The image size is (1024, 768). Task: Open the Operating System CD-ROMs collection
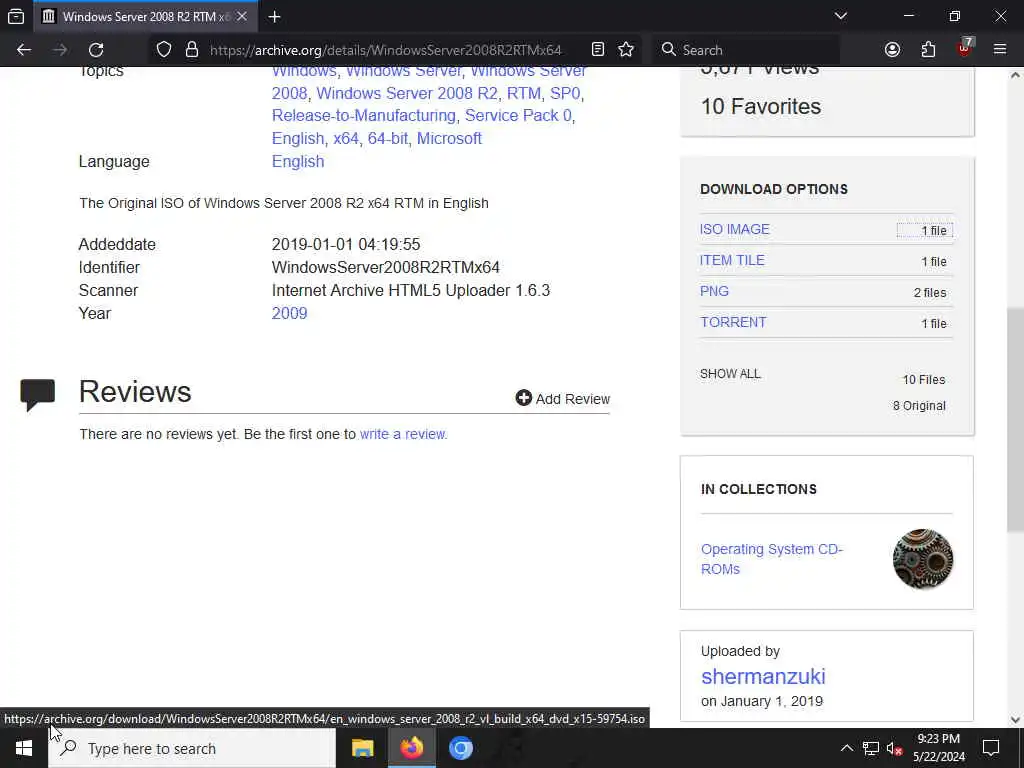click(x=772, y=559)
